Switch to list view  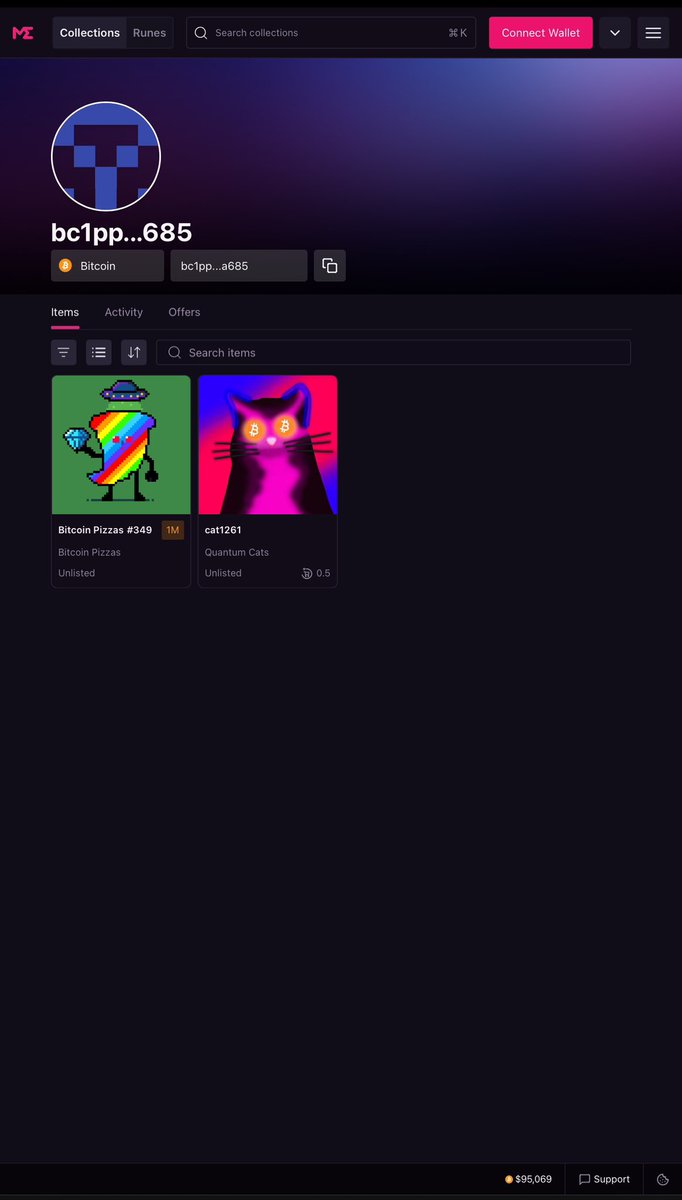pos(99,352)
